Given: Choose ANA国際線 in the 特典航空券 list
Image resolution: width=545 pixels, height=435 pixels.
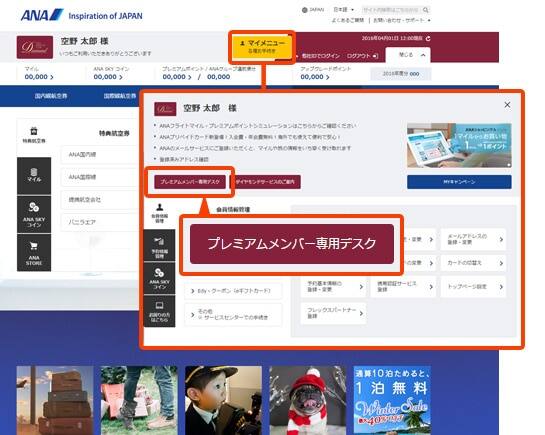Looking at the screenshot, I should (x=99, y=177).
